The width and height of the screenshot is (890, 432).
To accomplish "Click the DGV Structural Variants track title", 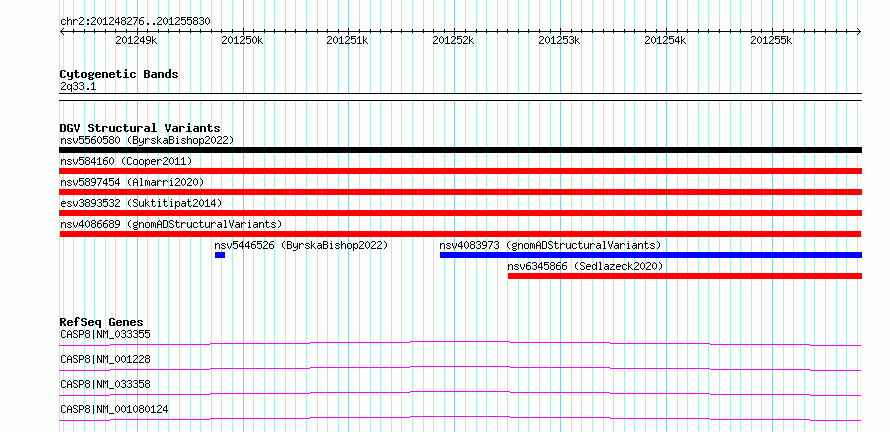I will click(140, 128).
